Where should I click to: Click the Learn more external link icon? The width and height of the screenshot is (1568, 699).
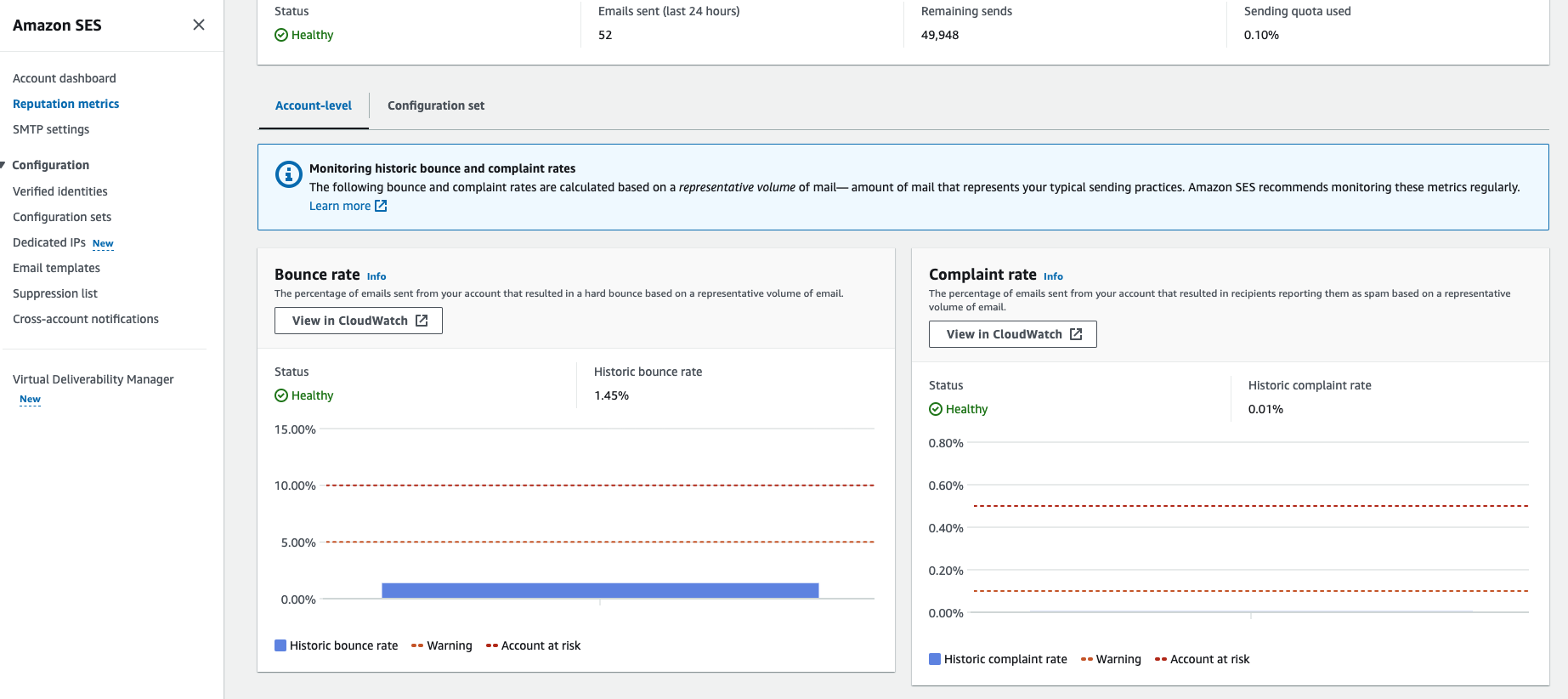382,206
